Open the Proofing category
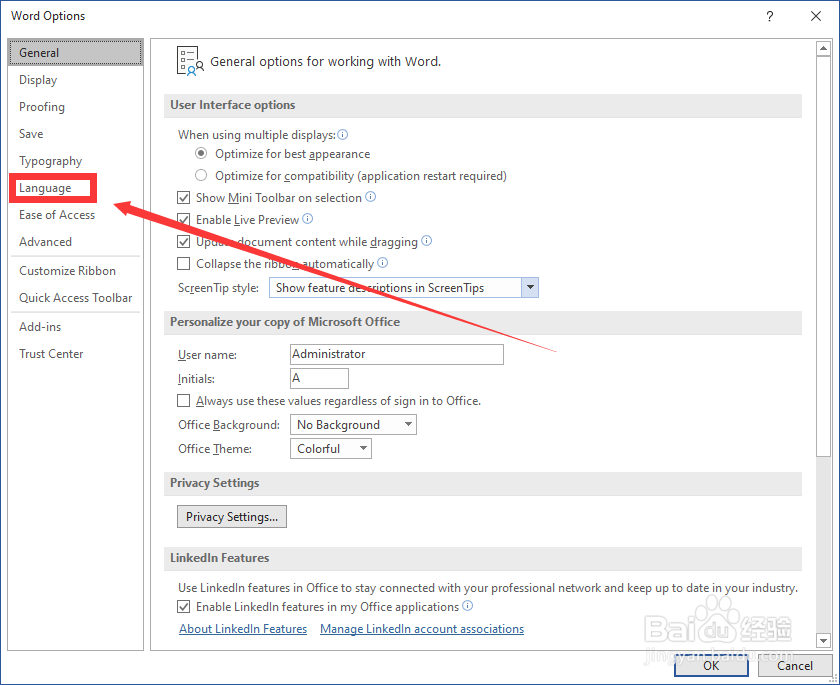This screenshot has width=840, height=685. pyautogui.click(x=75, y=107)
